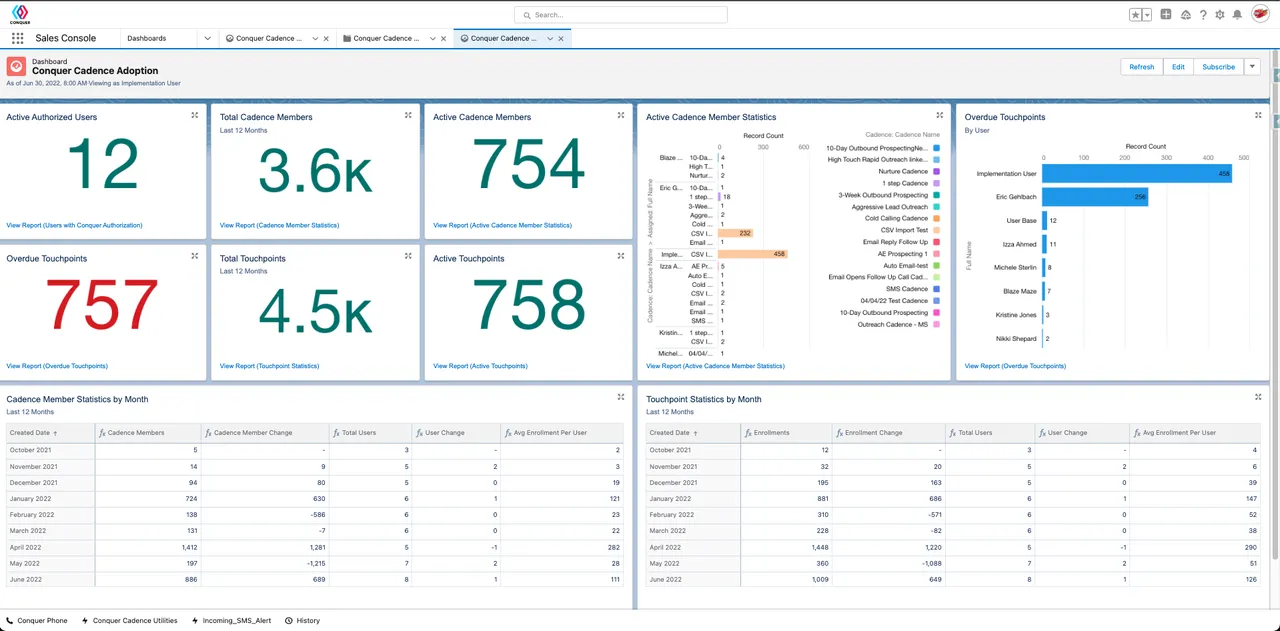Click the Help question mark icon
This screenshot has width=1280, height=631.
1203,15
